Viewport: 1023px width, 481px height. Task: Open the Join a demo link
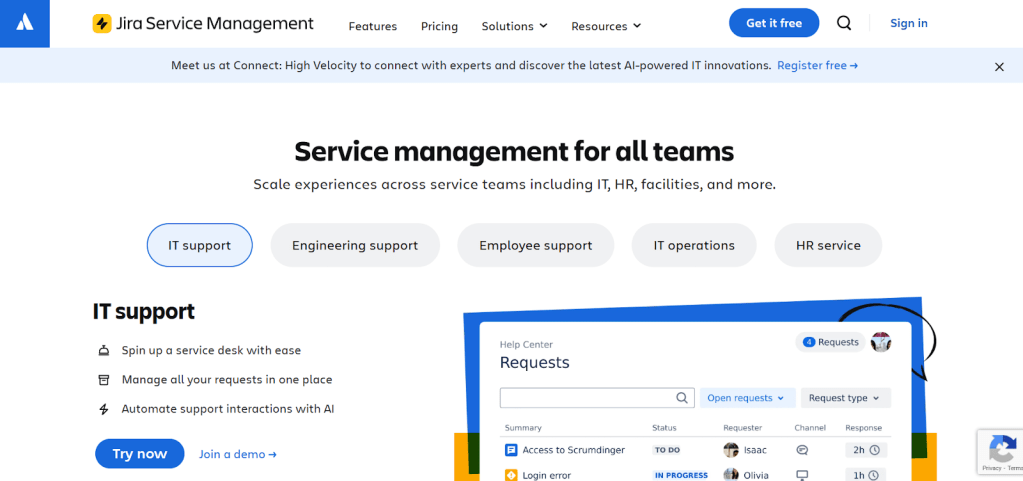(x=237, y=454)
